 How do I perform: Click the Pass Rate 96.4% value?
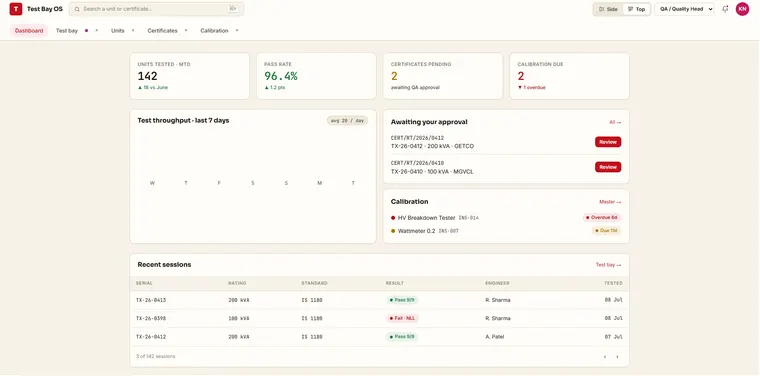tap(281, 76)
